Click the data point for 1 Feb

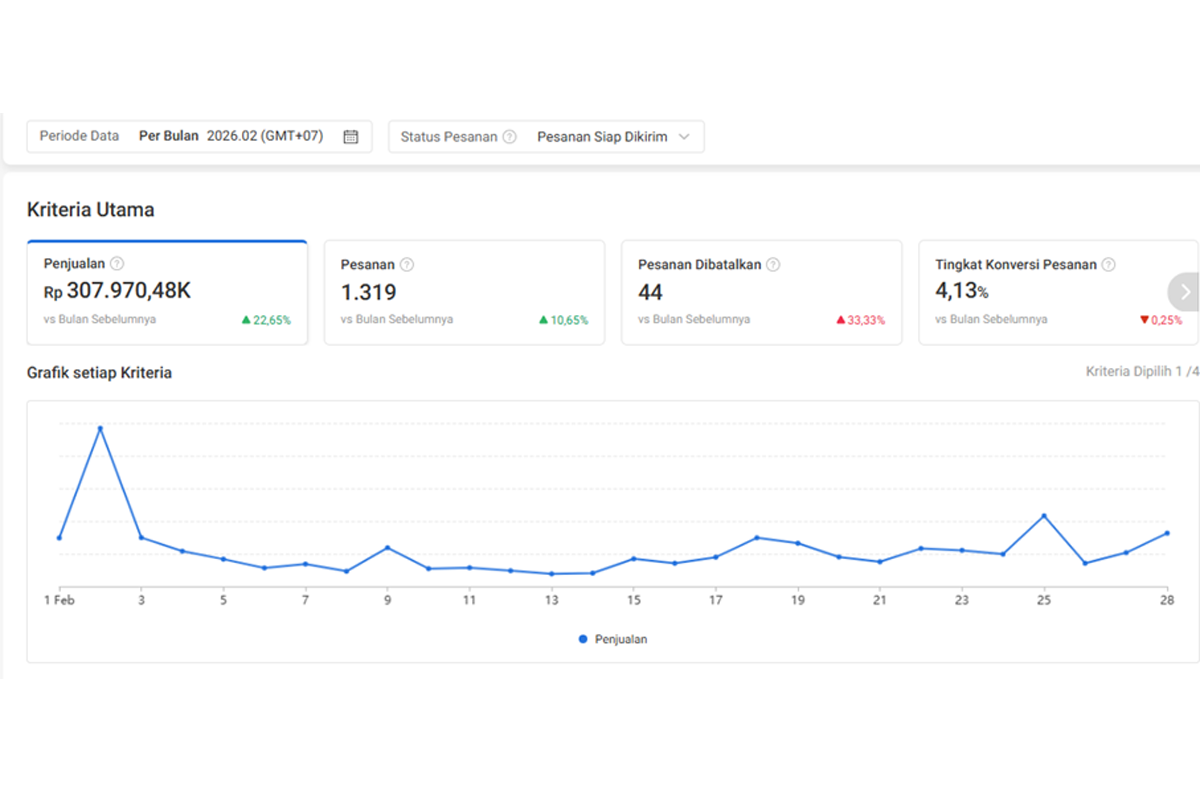59,538
